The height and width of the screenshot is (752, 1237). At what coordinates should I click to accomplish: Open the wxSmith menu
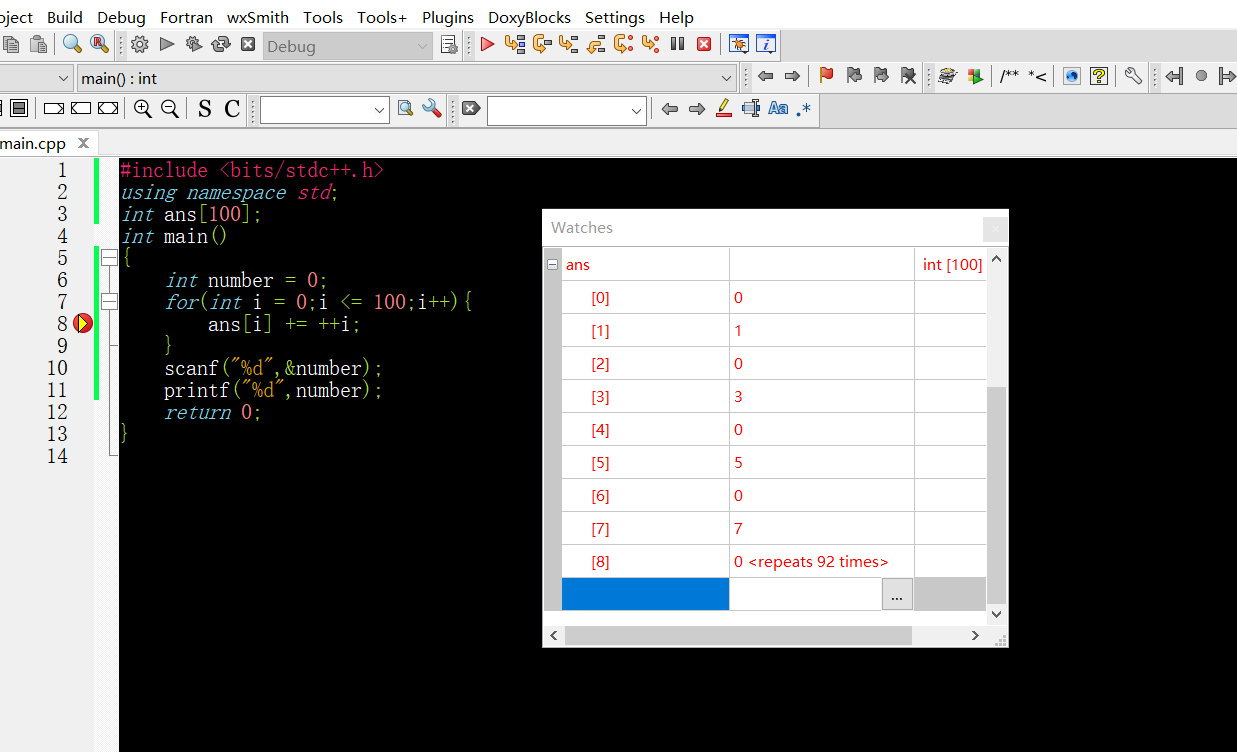pyautogui.click(x=258, y=17)
